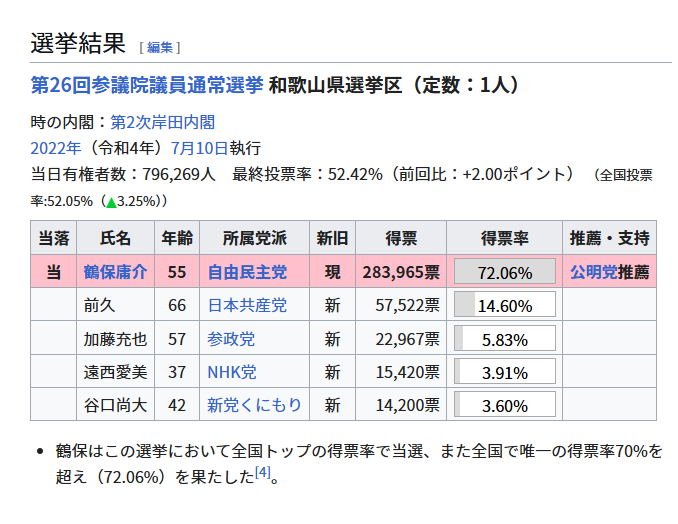This screenshot has width=678, height=524.
Task: Click the 22,967票 vote count cell
Action: (401, 339)
